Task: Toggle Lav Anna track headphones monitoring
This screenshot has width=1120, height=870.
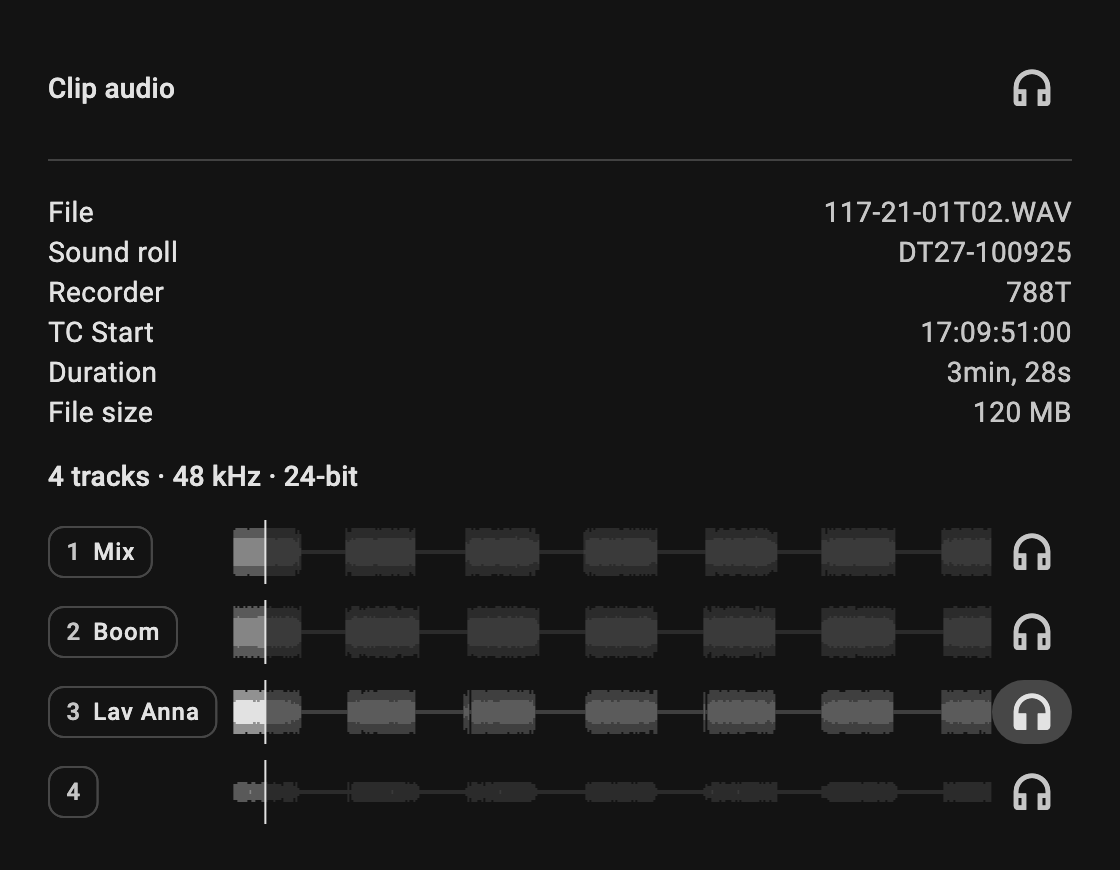Action: (x=1031, y=712)
